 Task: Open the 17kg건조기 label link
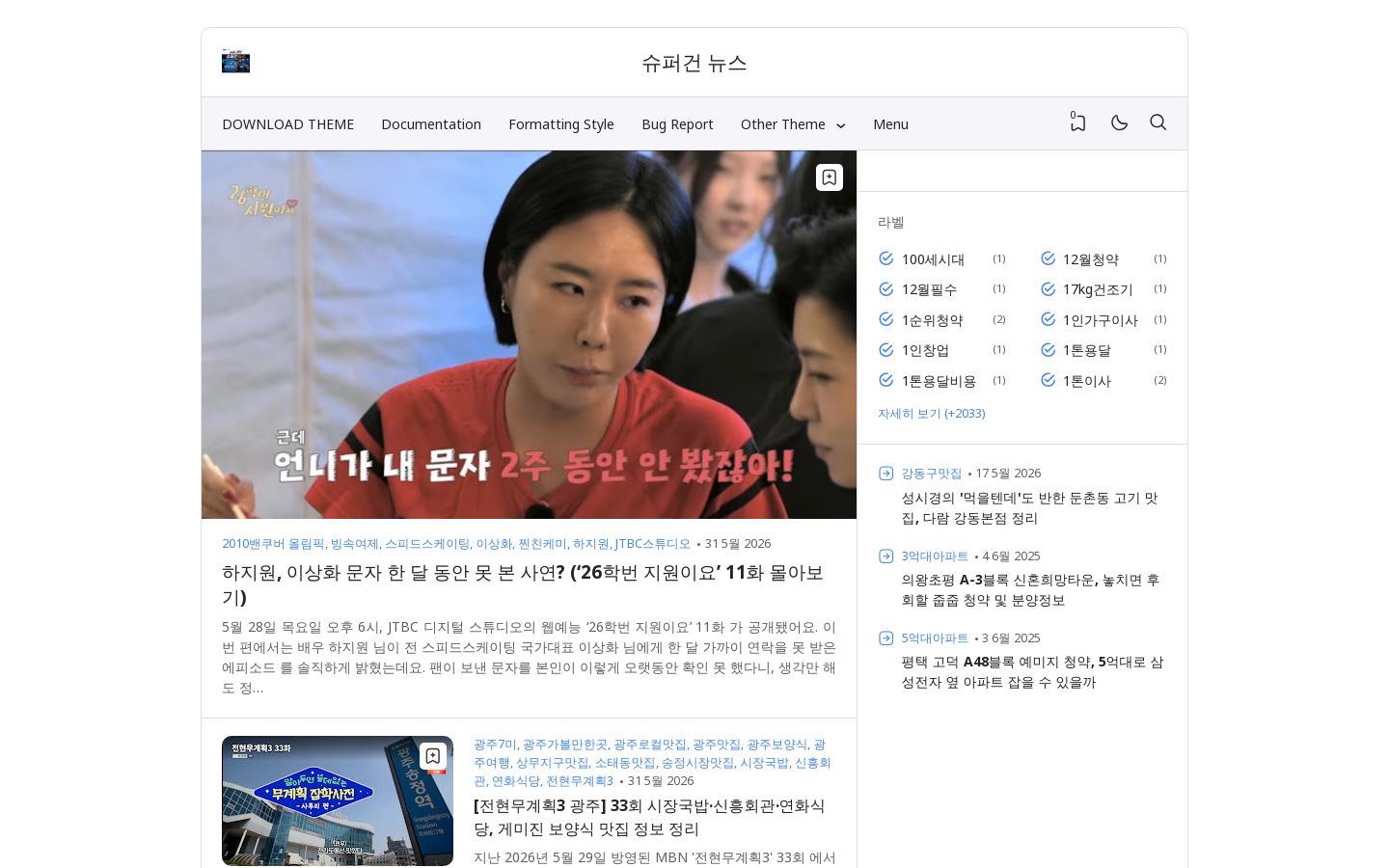click(1098, 289)
